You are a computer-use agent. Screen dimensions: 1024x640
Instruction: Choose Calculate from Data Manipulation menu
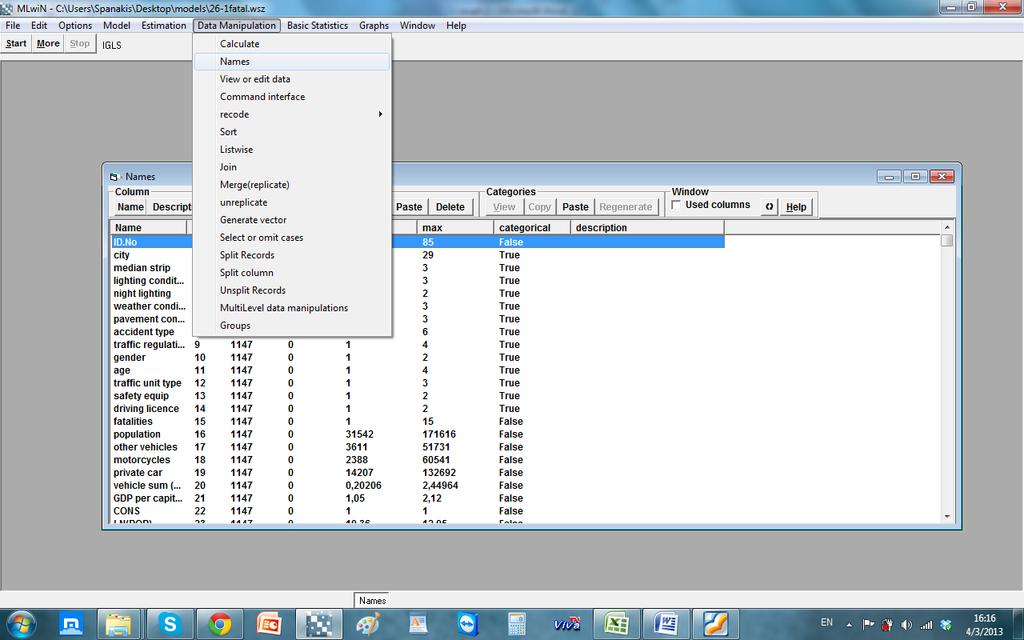coord(292,44)
